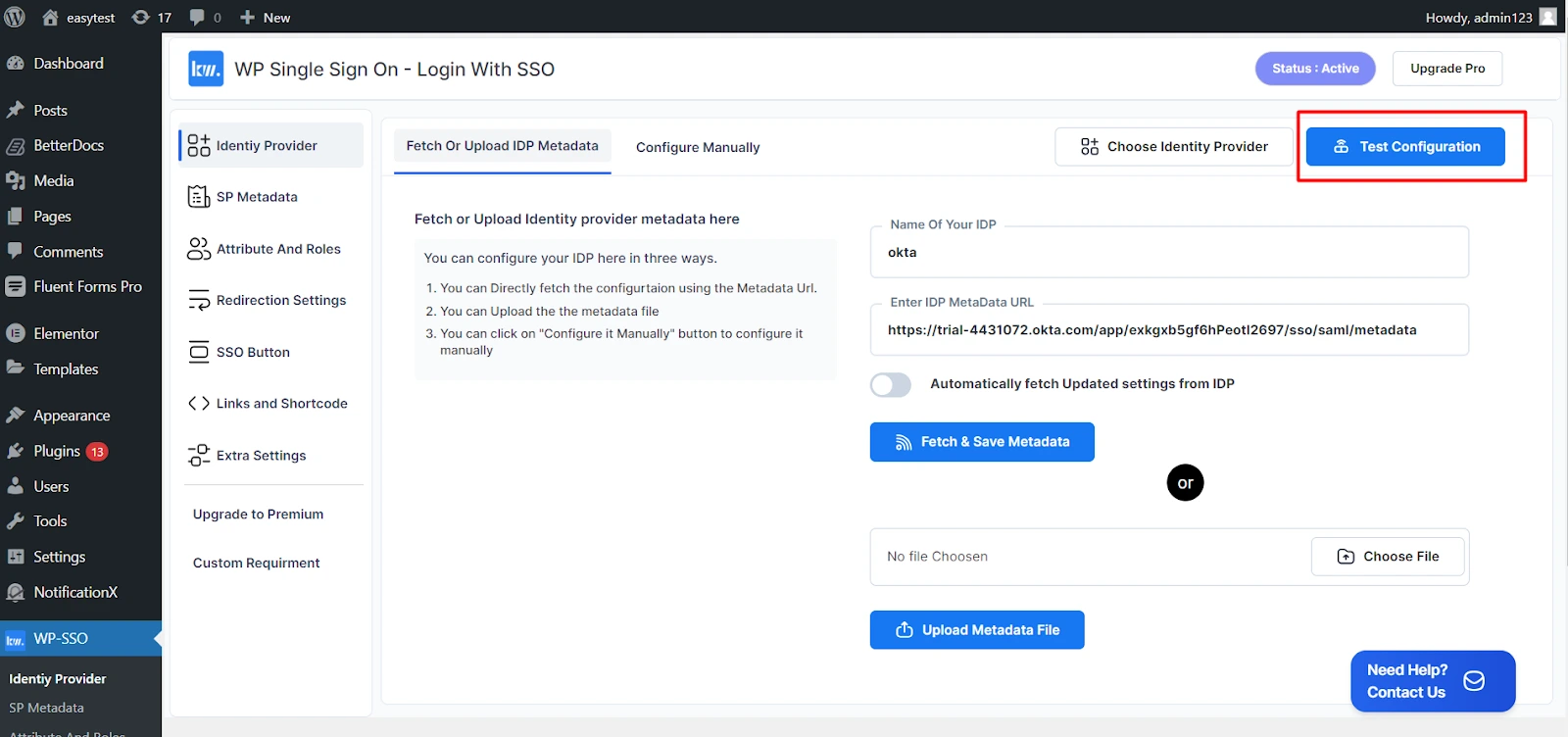Click the Choose File button
Screen dimensions: 1568x737
(x=1388, y=557)
